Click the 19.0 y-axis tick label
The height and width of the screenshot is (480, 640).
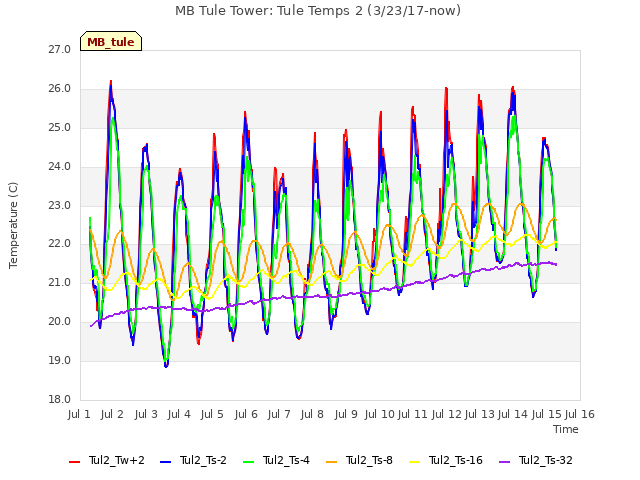pos(60,360)
